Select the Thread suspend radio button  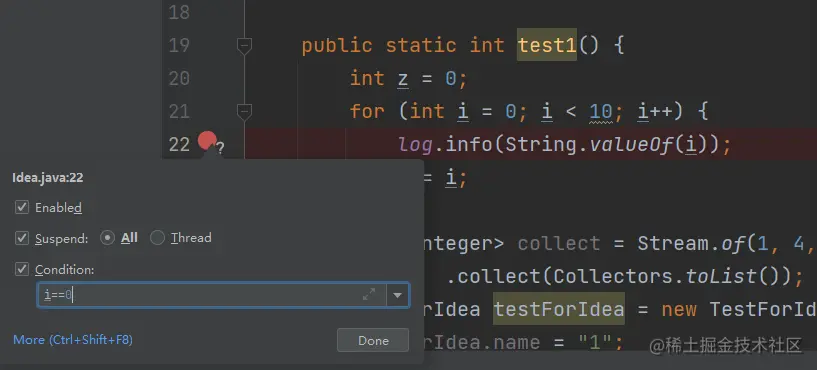157,238
